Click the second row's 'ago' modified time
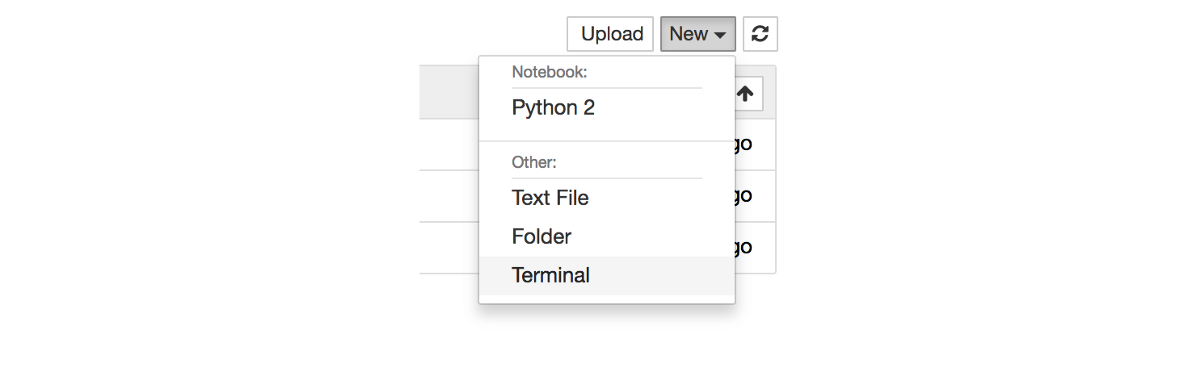The width and height of the screenshot is (1200, 367). tap(743, 195)
